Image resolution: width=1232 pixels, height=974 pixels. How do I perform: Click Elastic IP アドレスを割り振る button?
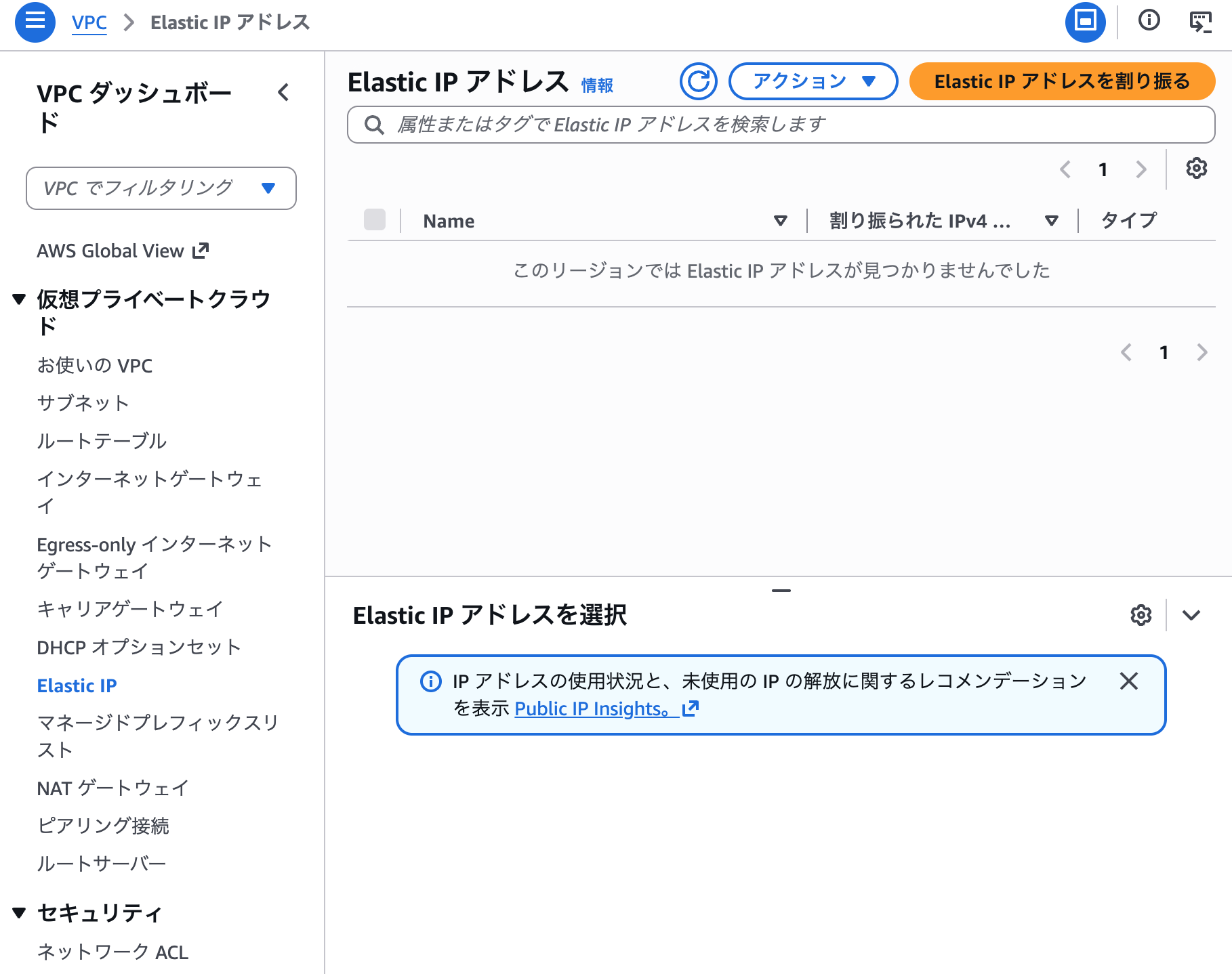click(x=1062, y=81)
